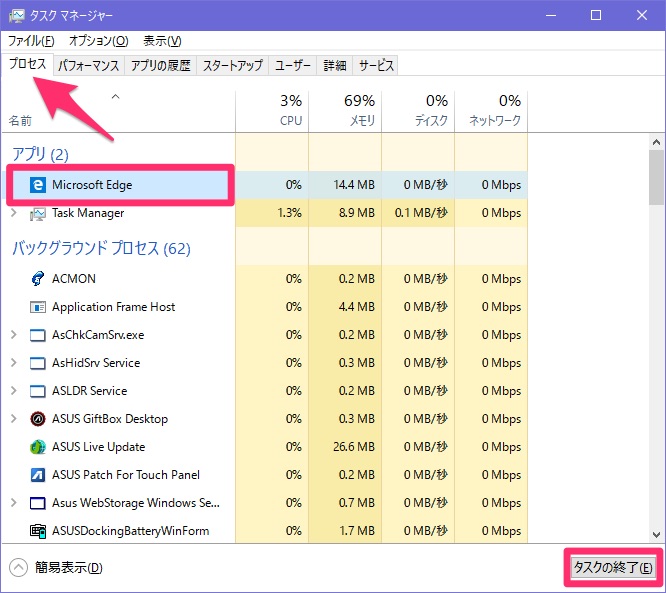
Task: Click the 簡易表示(D) link
Action: tap(69, 568)
